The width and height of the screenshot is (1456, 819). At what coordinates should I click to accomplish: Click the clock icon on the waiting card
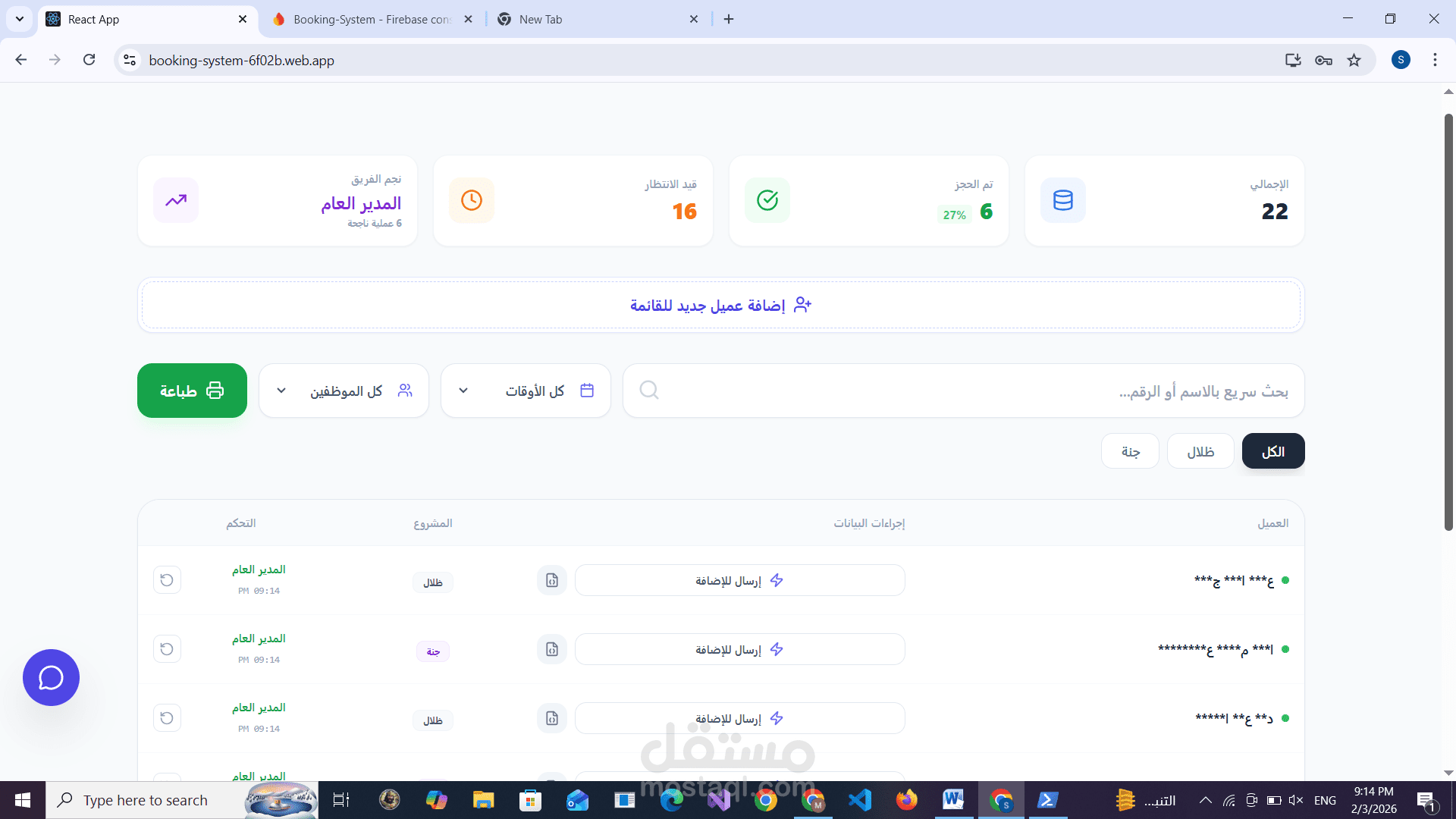pos(472,200)
